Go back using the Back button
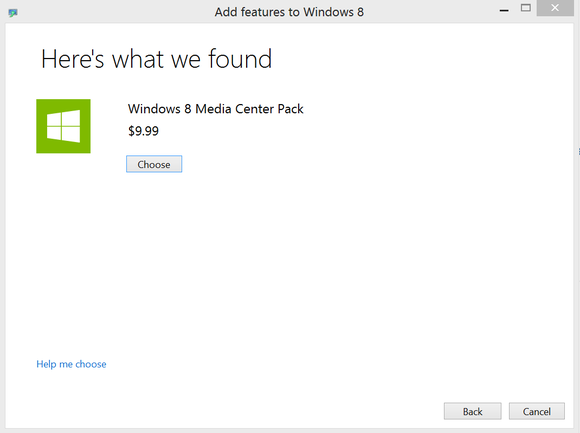The width and height of the screenshot is (580, 433). 472,411
